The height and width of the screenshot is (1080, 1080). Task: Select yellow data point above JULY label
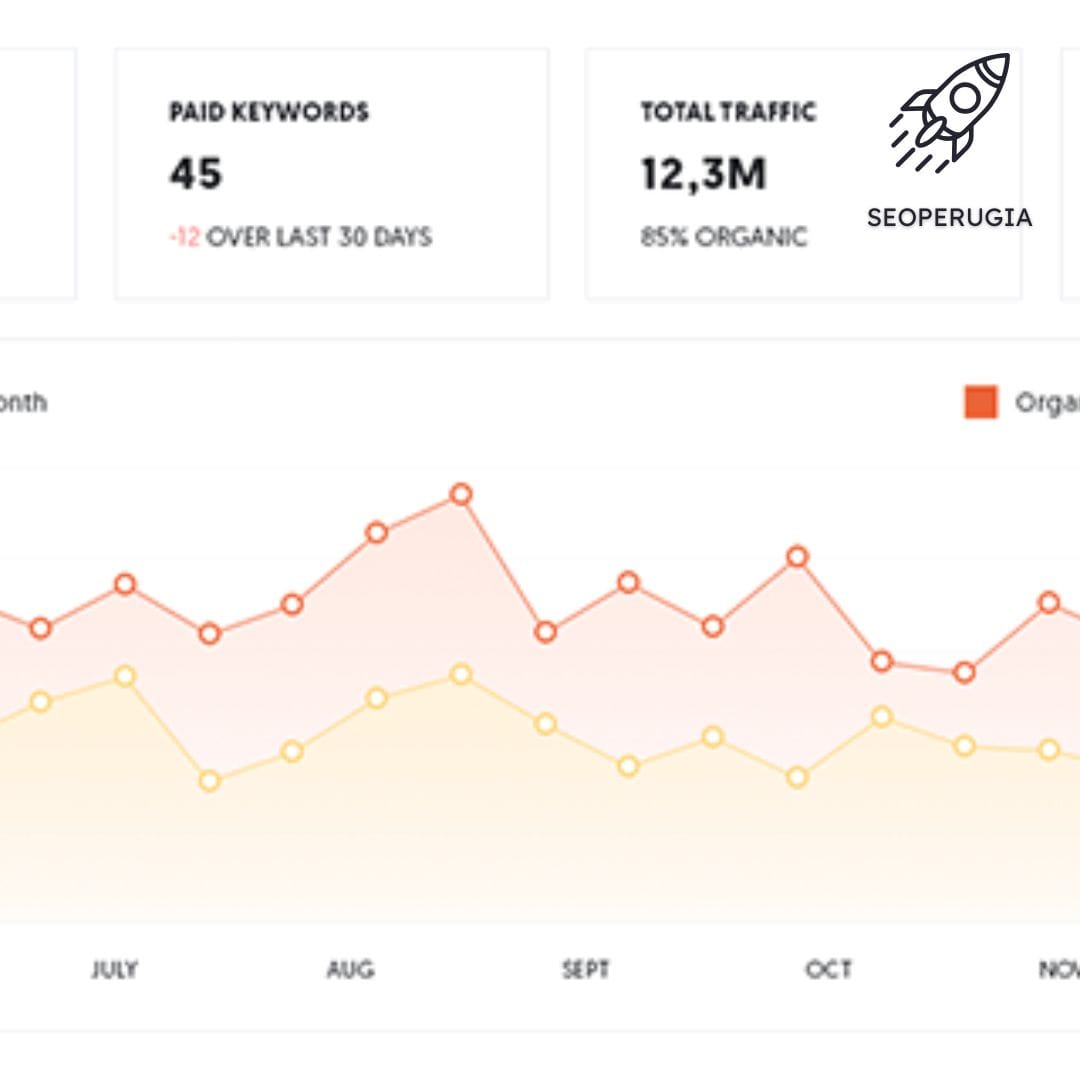pos(125,676)
